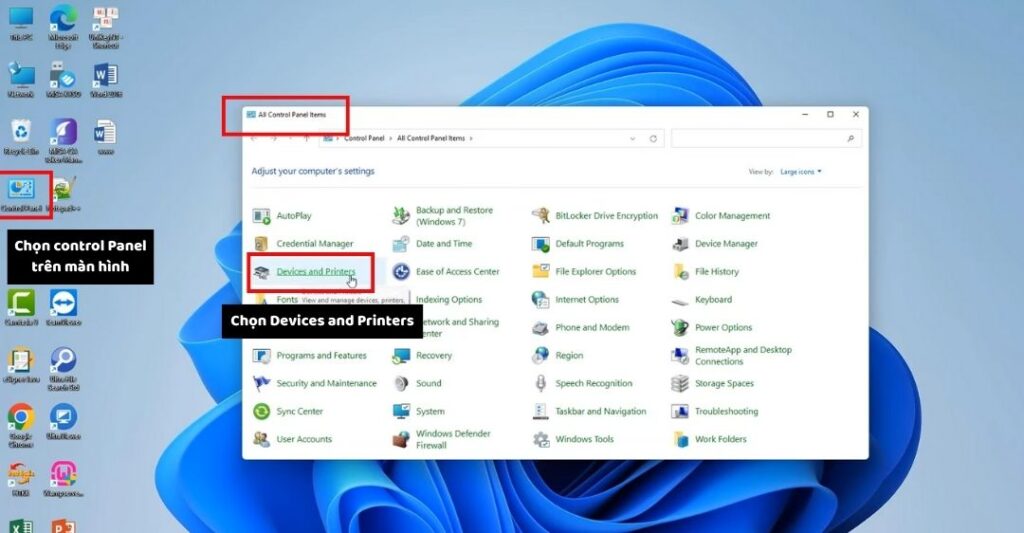Select the Recycle Bin desktop icon
This screenshot has width=1024, height=533.
[20, 132]
